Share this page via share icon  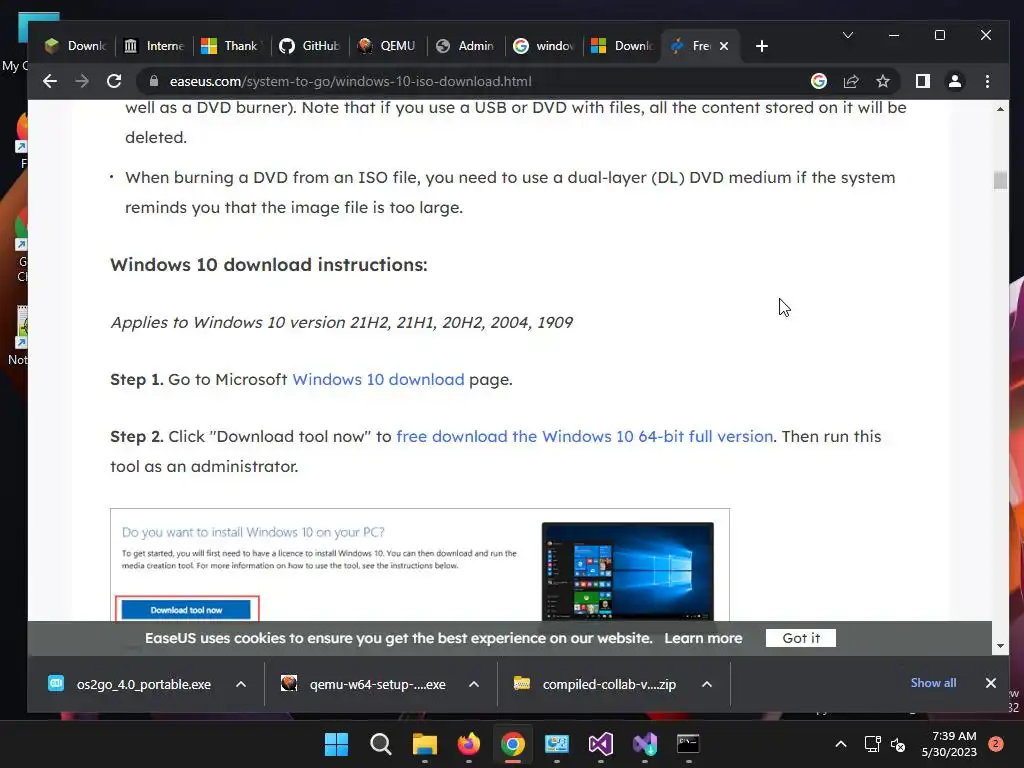[851, 81]
